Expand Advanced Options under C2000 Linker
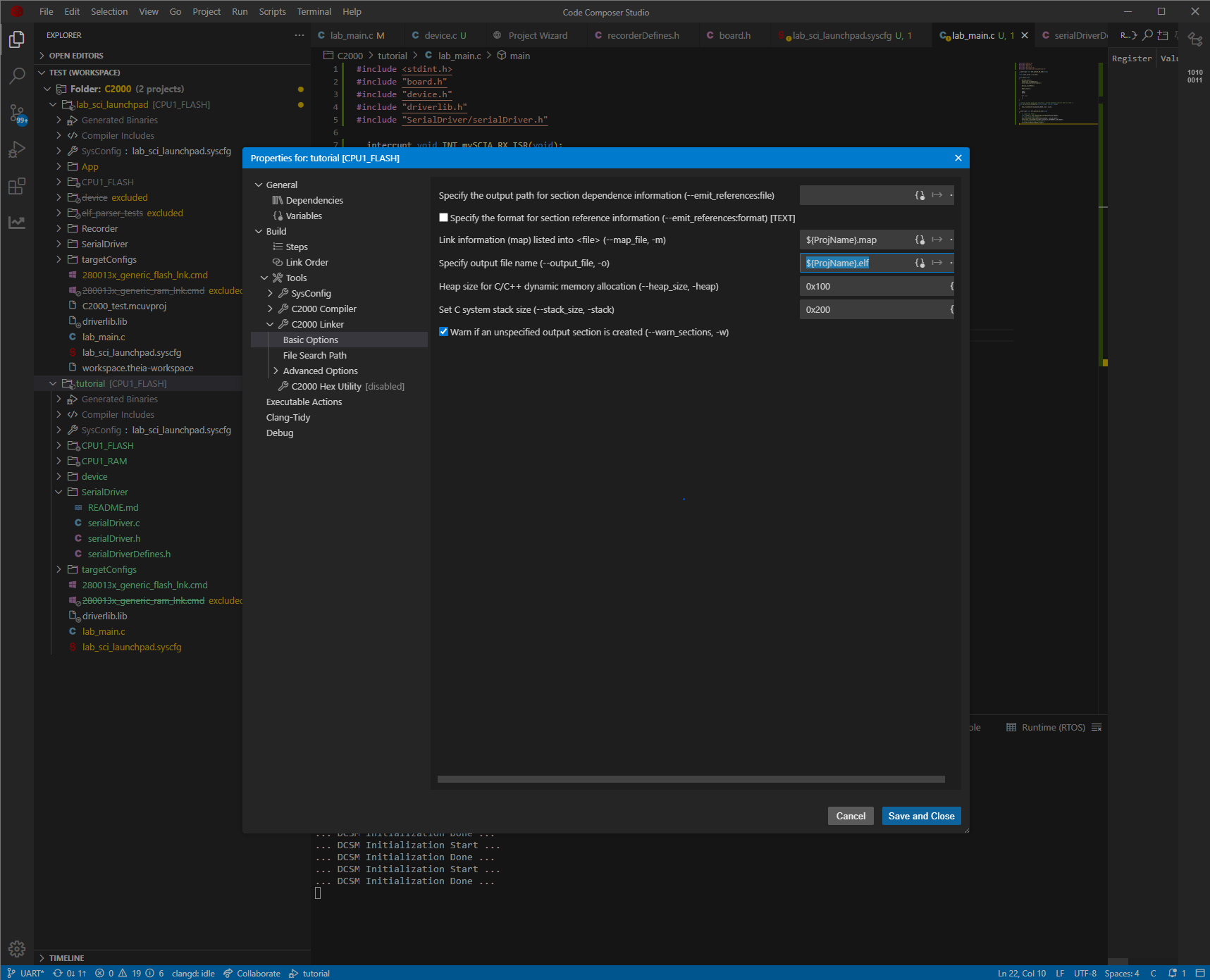Image resolution: width=1210 pixels, height=980 pixels. click(x=276, y=371)
